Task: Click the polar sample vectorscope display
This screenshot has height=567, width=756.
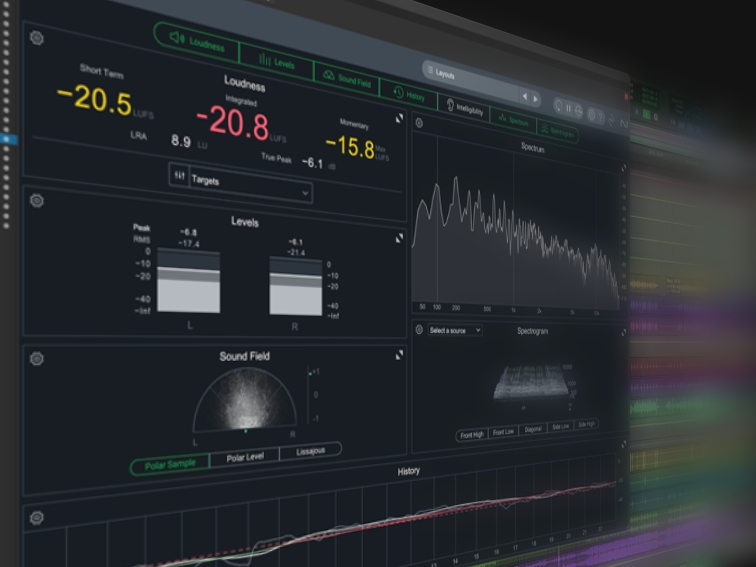Action: click(x=244, y=399)
